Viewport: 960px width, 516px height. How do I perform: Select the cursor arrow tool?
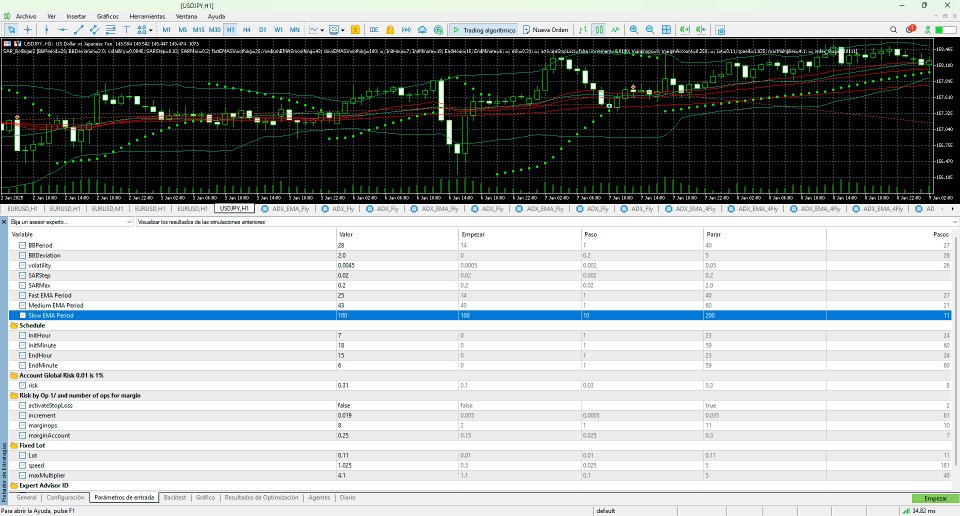point(12,29)
